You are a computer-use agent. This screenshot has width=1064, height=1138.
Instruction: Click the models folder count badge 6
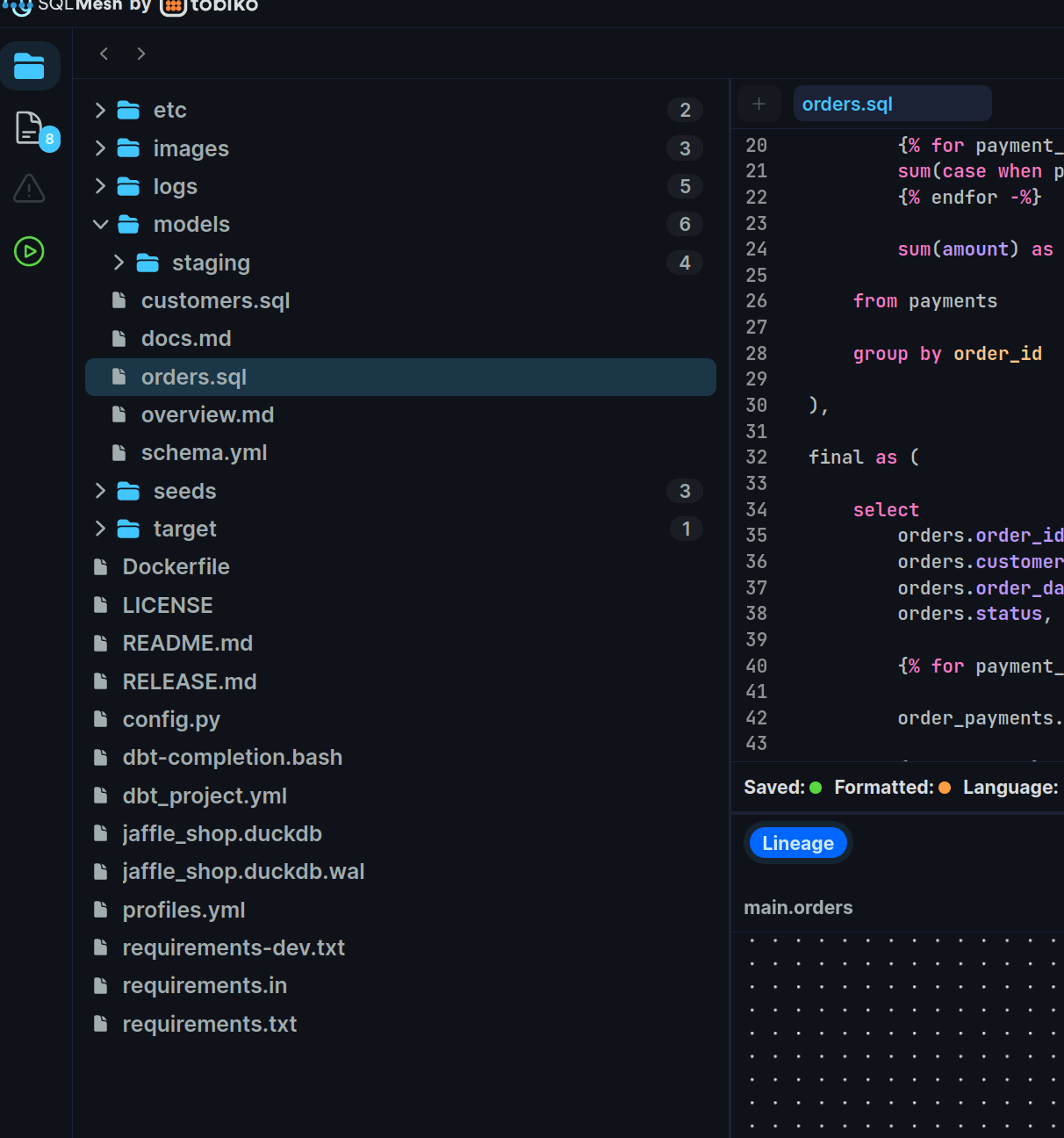tap(685, 224)
